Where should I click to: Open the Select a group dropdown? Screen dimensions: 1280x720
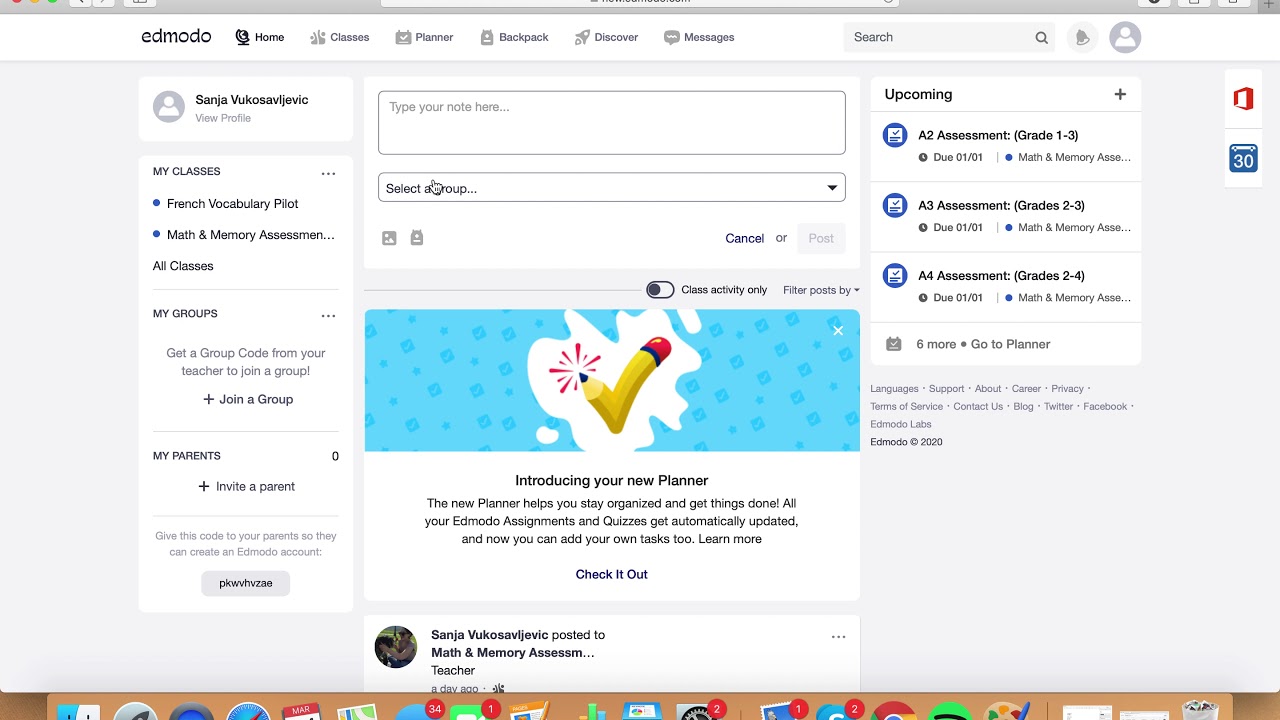pos(612,188)
